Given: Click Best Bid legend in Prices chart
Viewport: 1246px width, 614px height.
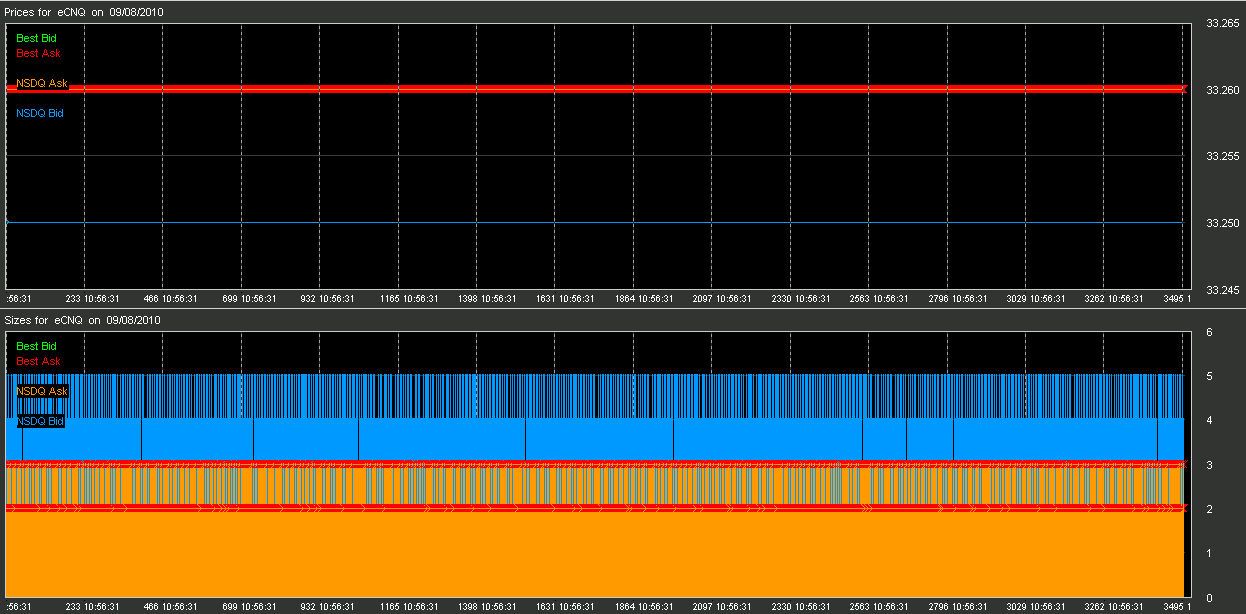Looking at the screenshot, I should [36, 38].
